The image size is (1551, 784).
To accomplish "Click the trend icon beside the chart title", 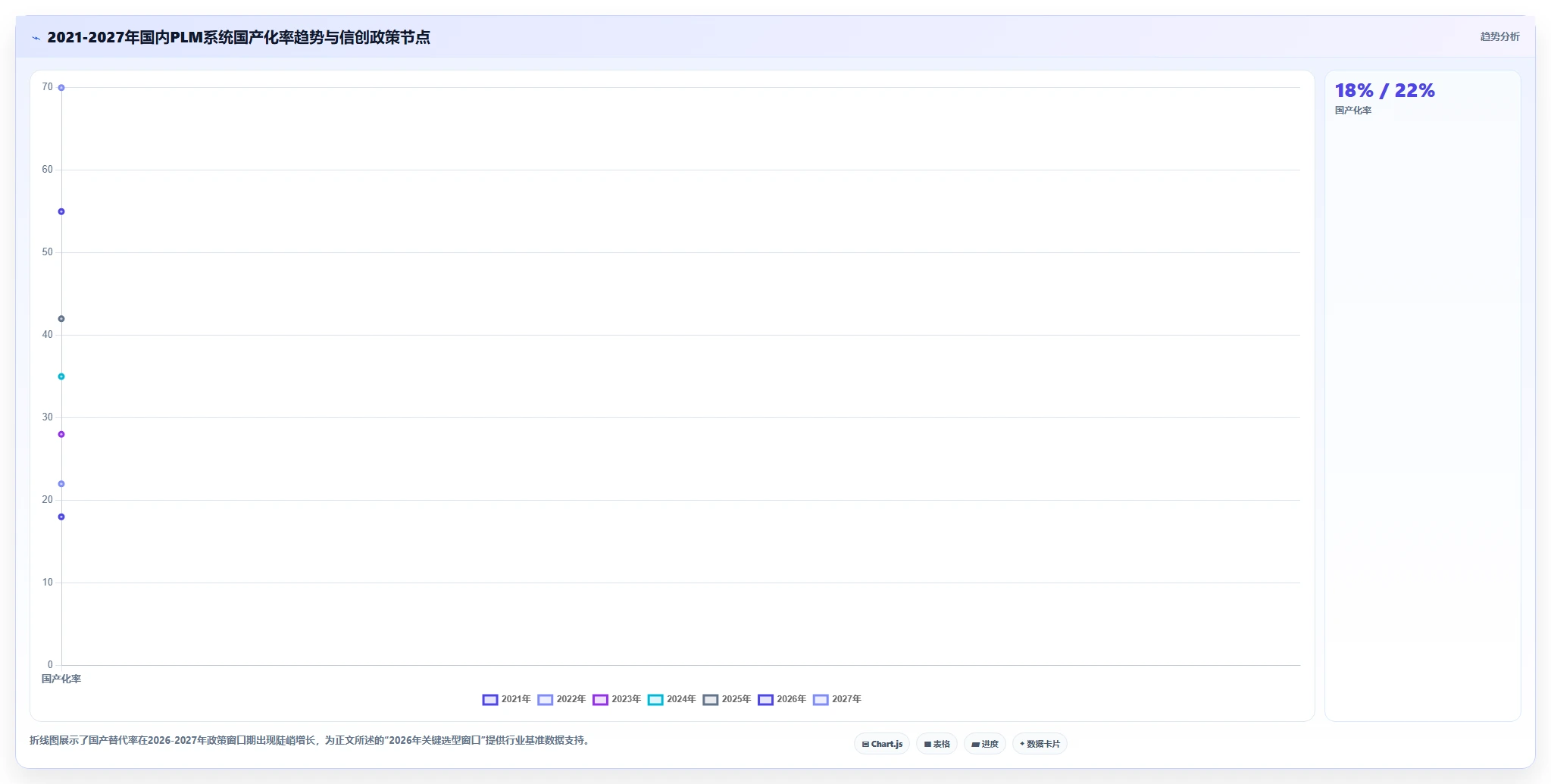I will tap(36, 38).
